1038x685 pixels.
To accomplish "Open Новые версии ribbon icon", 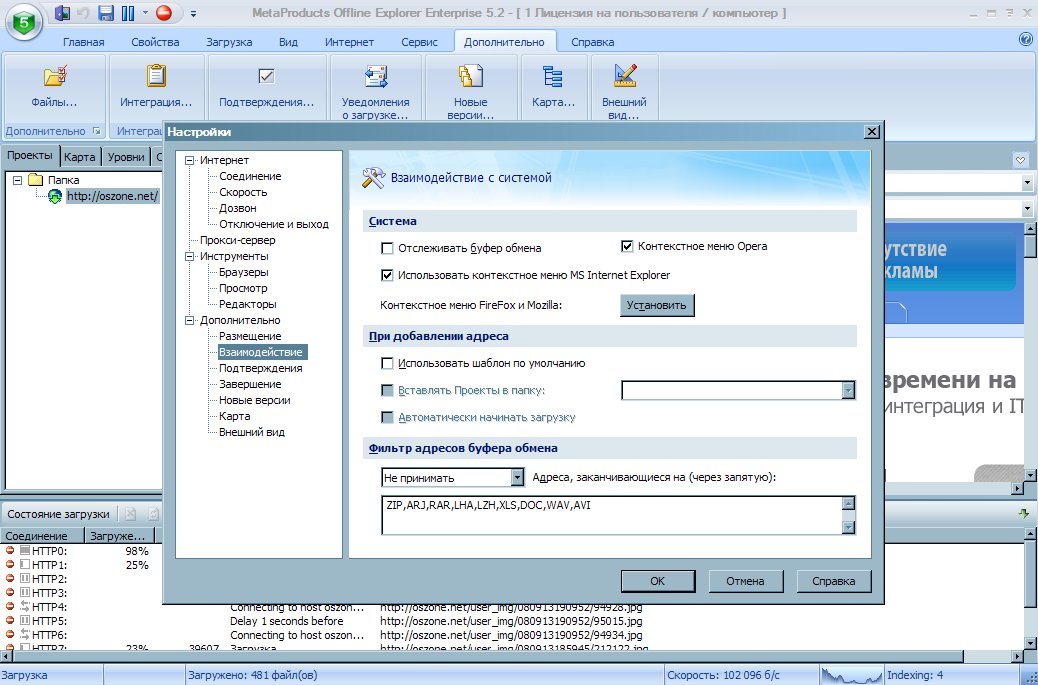I will (471, 76).
